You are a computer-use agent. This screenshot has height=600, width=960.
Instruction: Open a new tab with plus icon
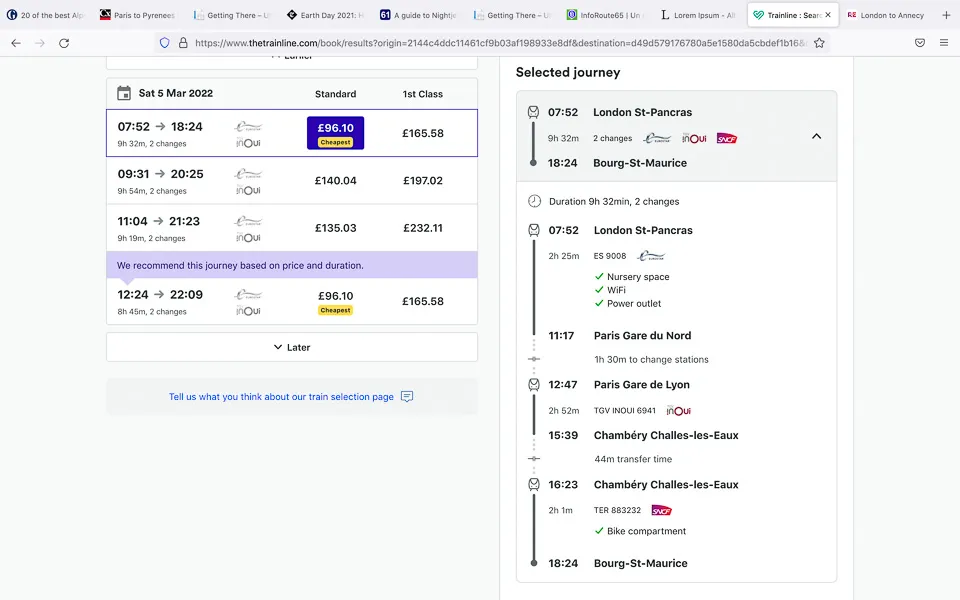coord(946,15)
